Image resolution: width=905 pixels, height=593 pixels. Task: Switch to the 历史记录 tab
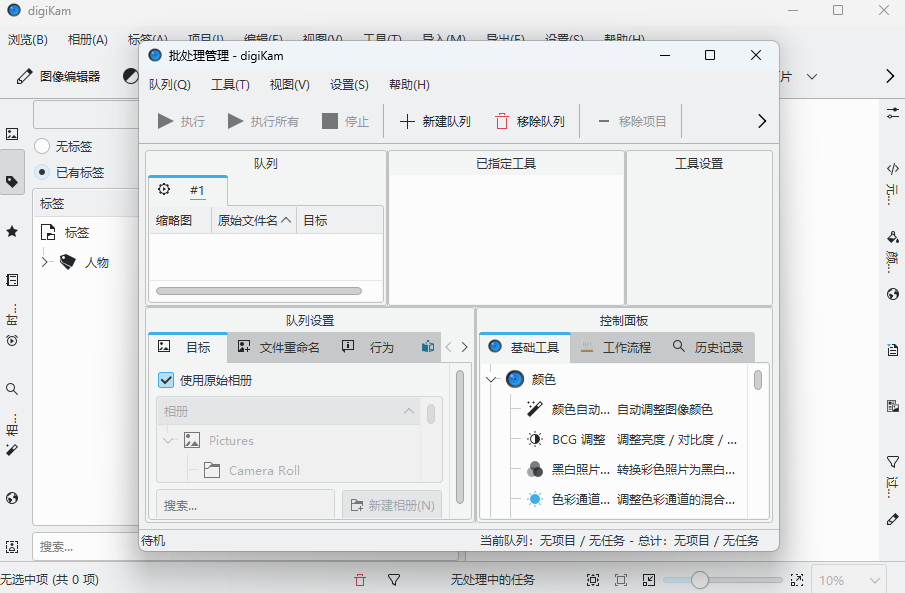pyautogui.click(x=708, y=347)
